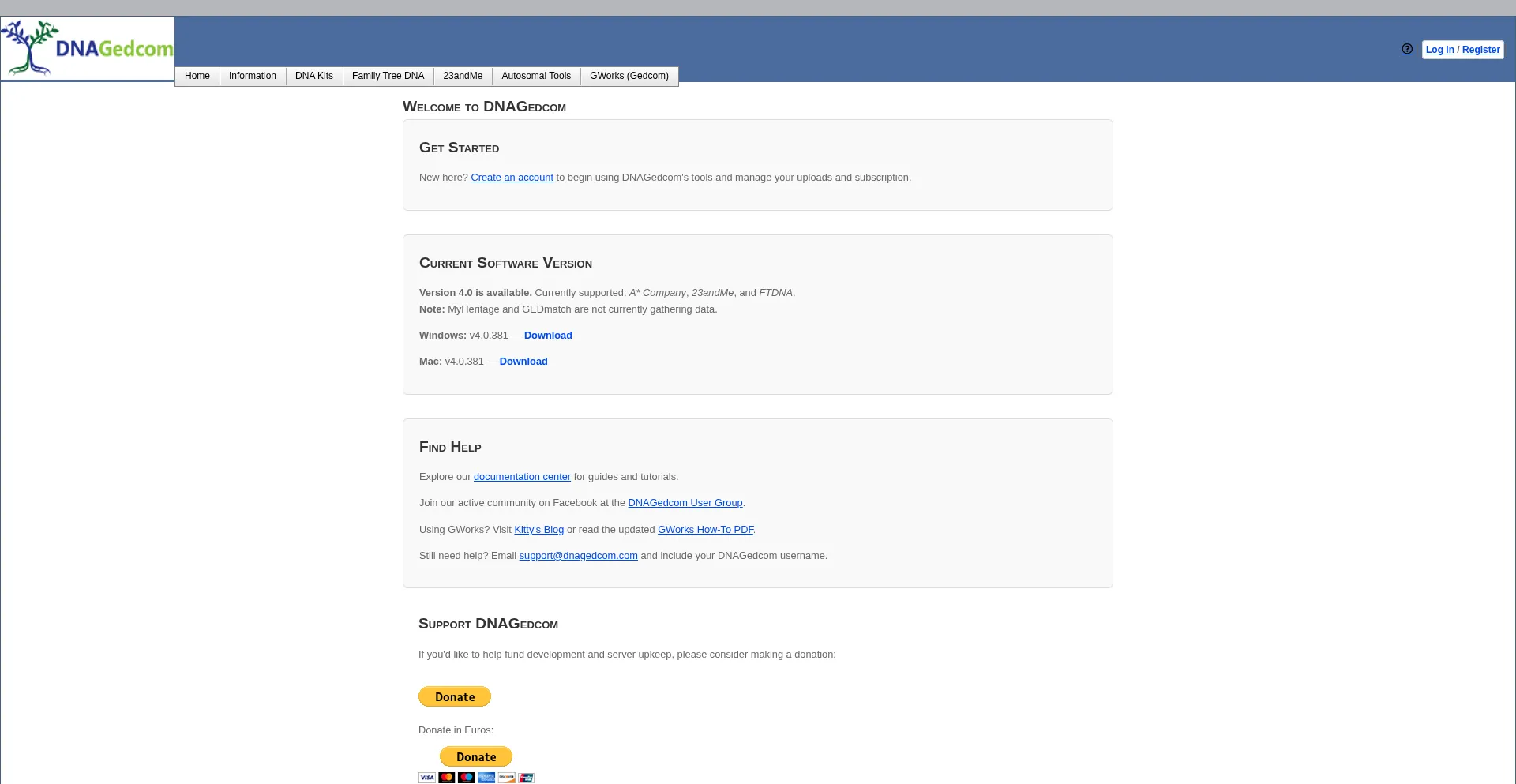Click the Donate in Euros PayPal button
This screenshot has width=1516, height=784.
click(x=475, y=756)
